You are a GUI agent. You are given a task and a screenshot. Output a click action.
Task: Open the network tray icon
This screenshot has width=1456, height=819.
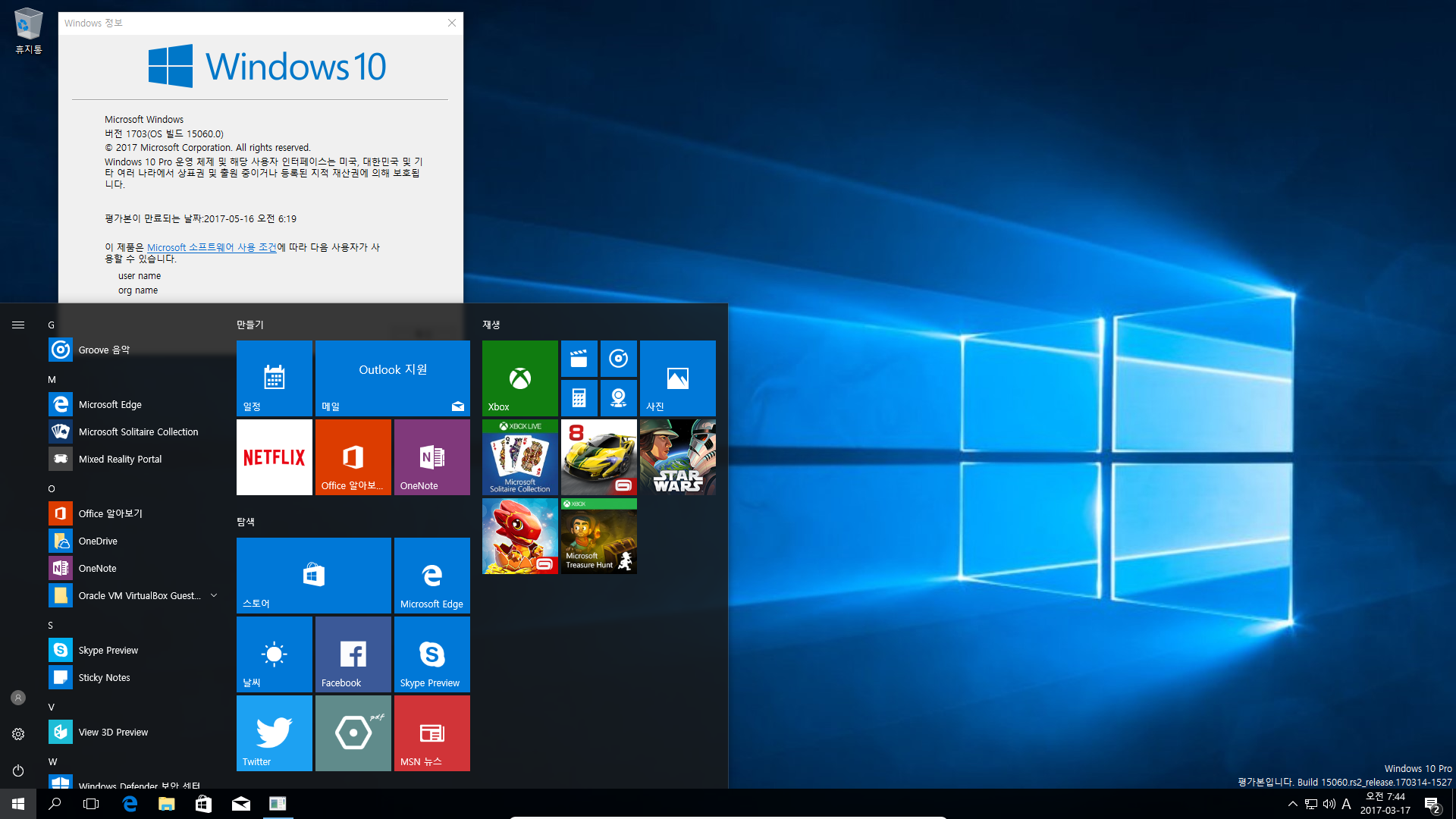tap(1311, 804)
